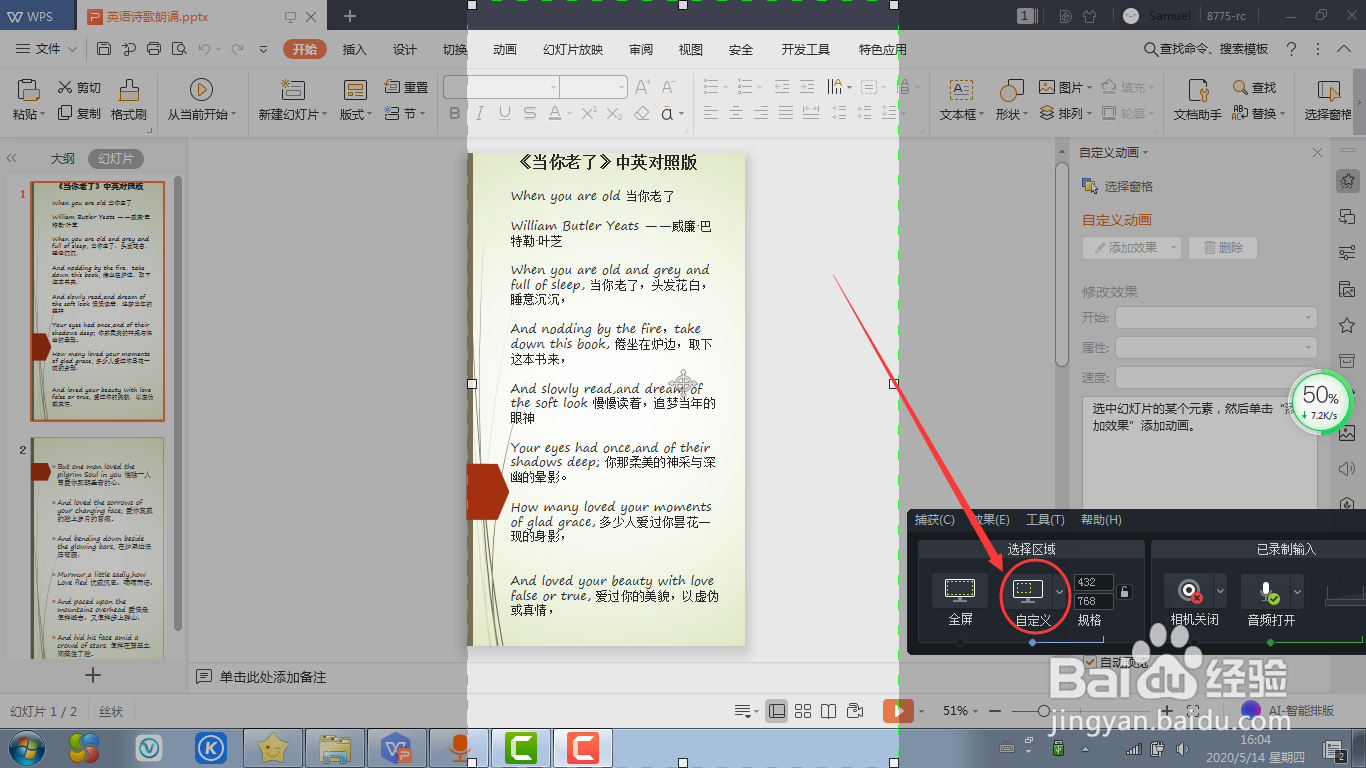Click the AI smart layout (AI-智能排版) button
This screenshot has width=1366, height=768.
[x=1287, y=711]
